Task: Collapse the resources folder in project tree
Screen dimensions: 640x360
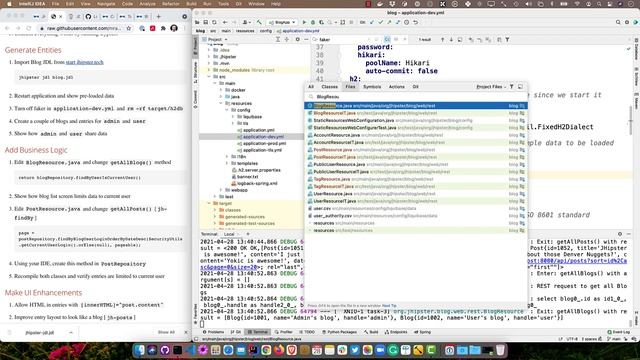Action: [221, 103]
